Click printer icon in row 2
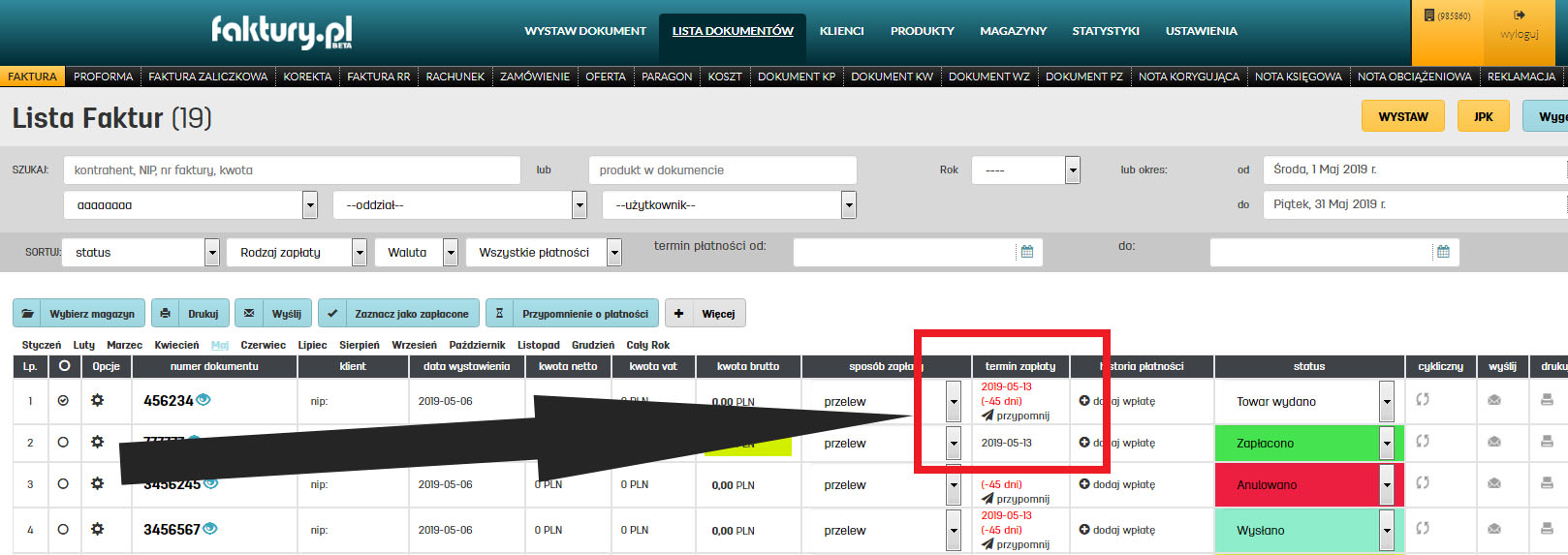Image resolution: width=1568 pixels, height=555 pixels. (x=1547, y=442)
